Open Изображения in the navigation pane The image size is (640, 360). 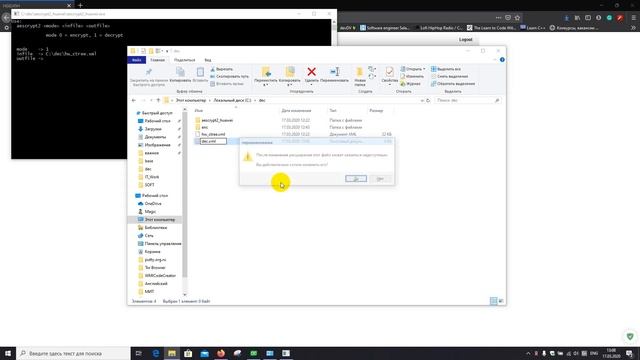157,145
